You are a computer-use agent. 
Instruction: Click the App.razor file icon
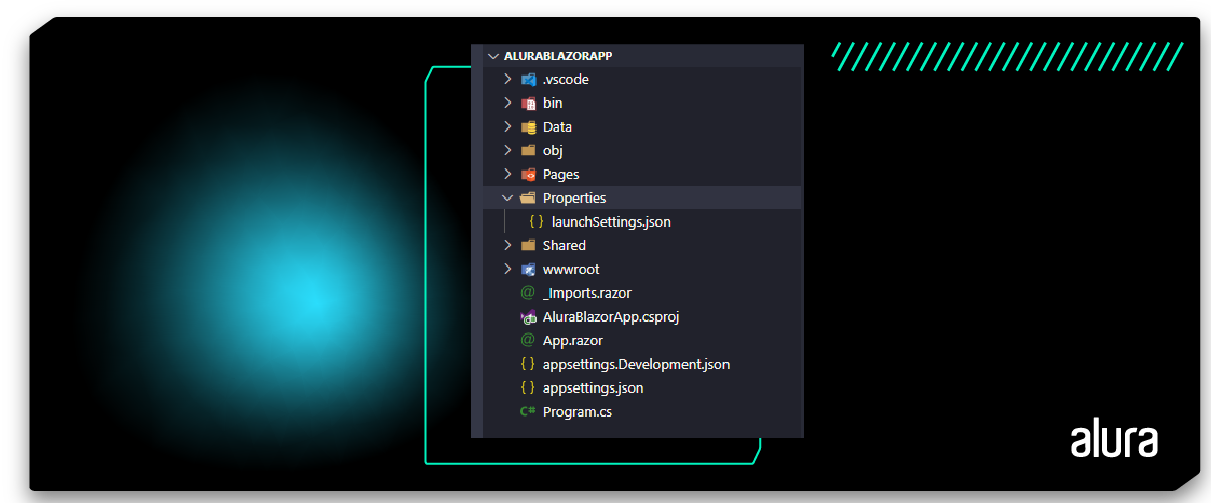(x=528, y=340)
